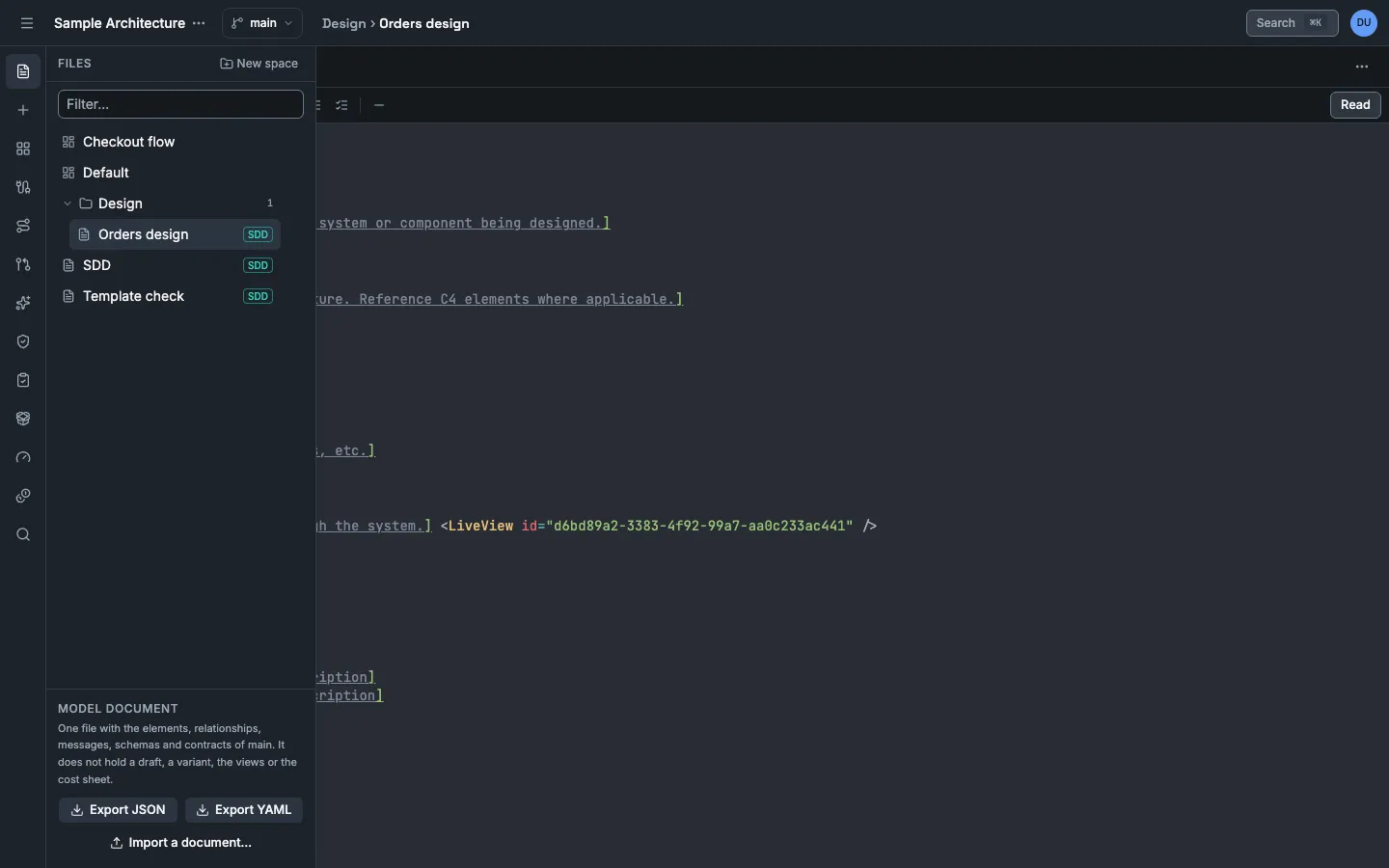Open Sample Architecture options ellipsis
The height and width of the screenshot is (868, 1389).
coord(199,23)
